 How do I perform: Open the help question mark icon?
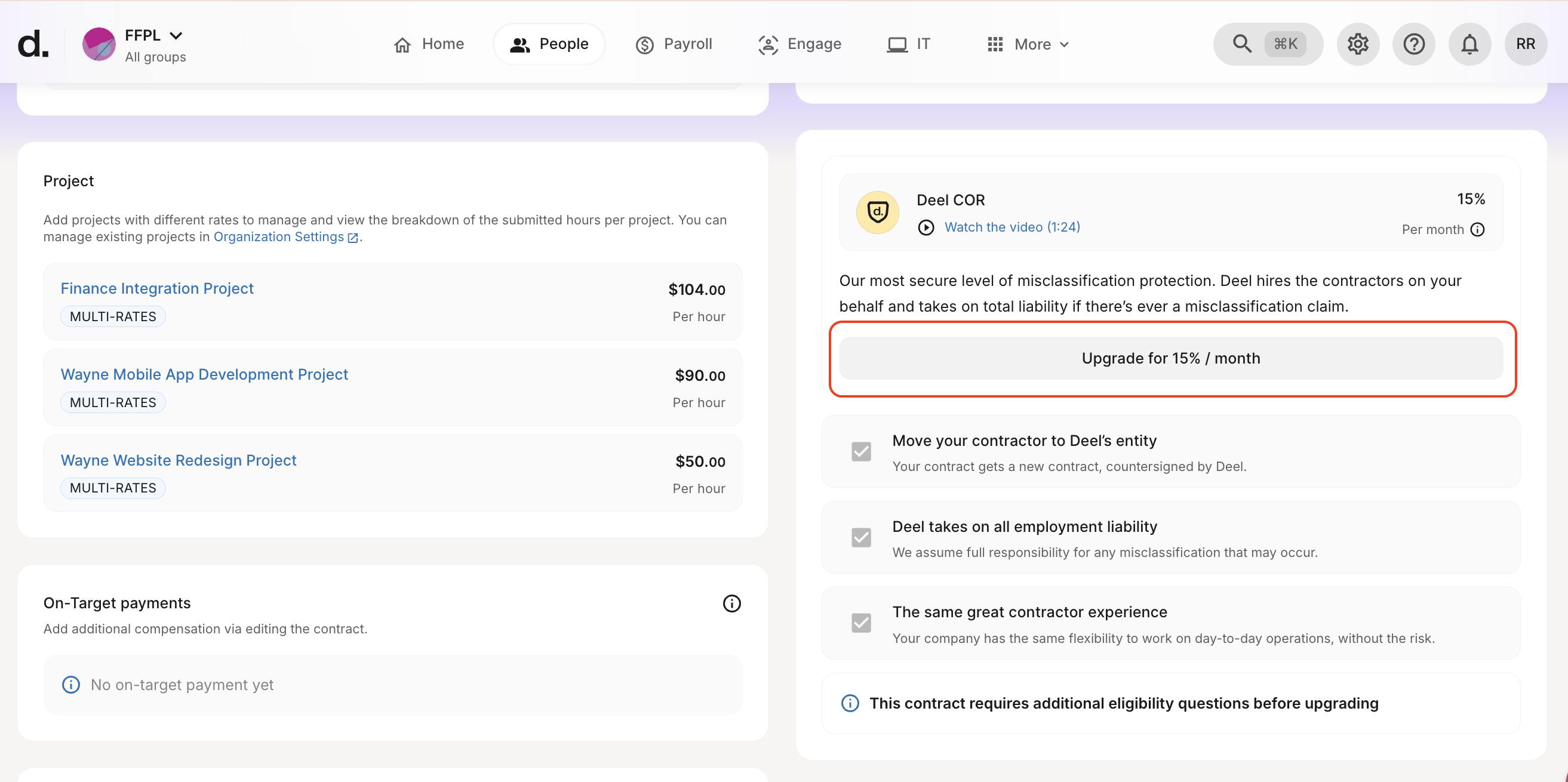1413,44
